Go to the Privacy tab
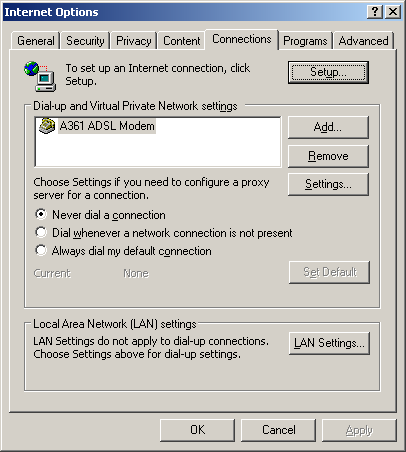The image size is (406, 452). (133, 41)
